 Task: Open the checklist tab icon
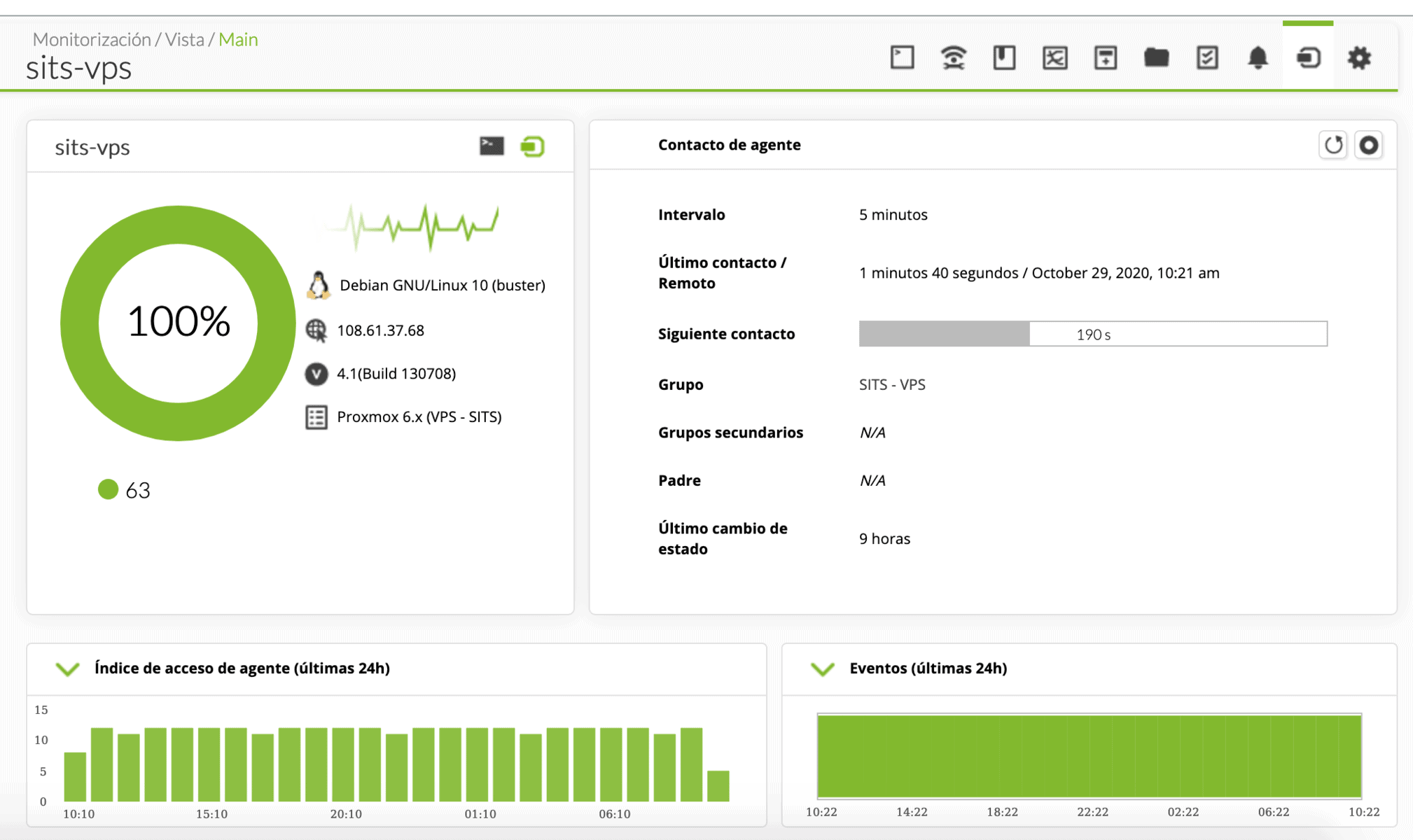coord(1207,57)
